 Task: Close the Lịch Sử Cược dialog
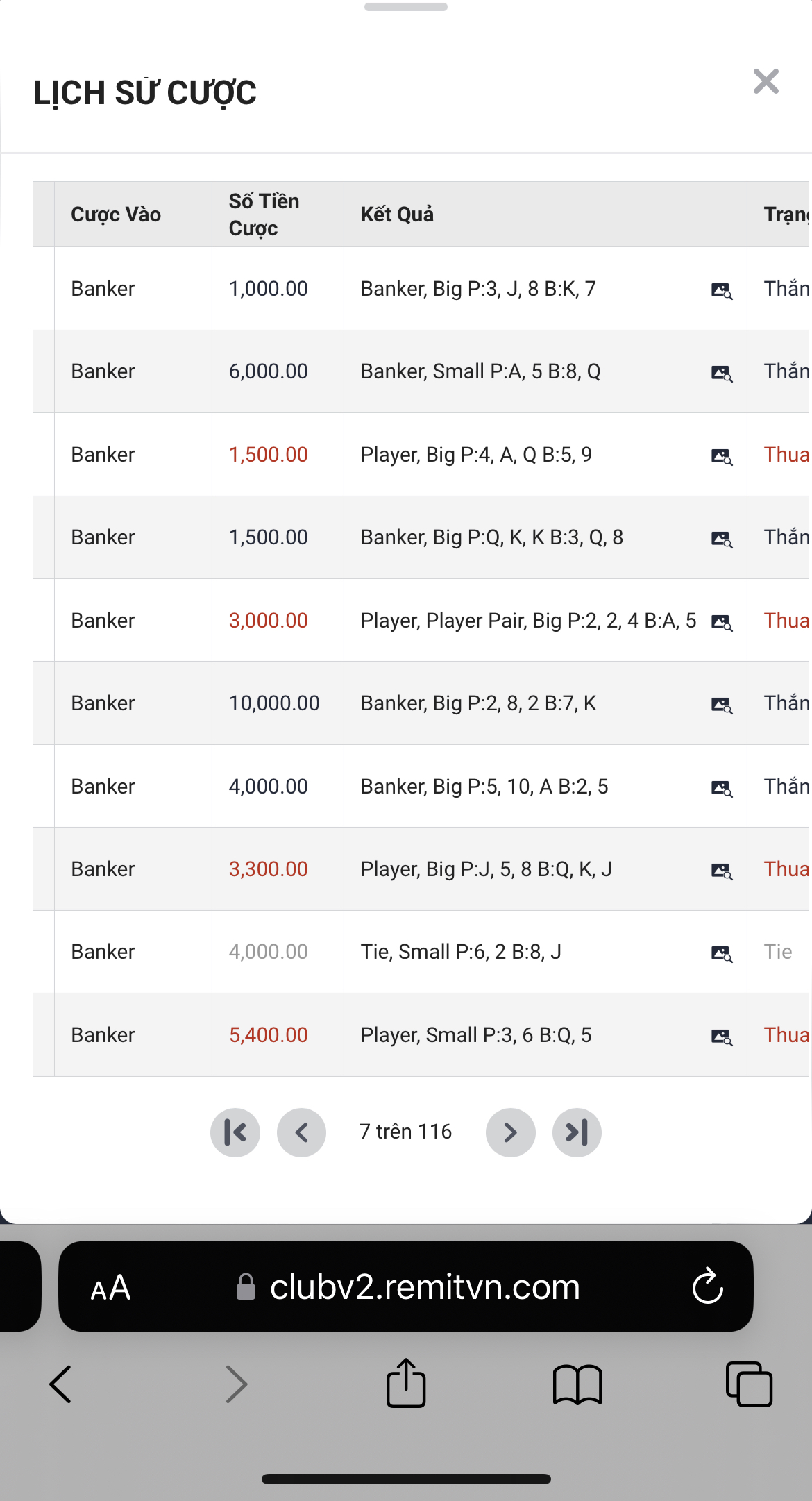[766, 82]
